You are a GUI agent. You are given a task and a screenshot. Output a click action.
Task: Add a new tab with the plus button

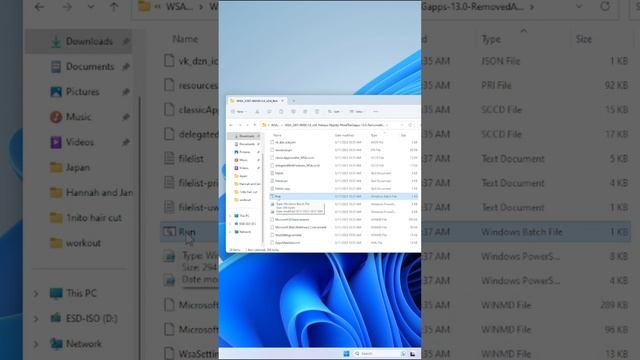pyautogui.click(x=293, y=100)
